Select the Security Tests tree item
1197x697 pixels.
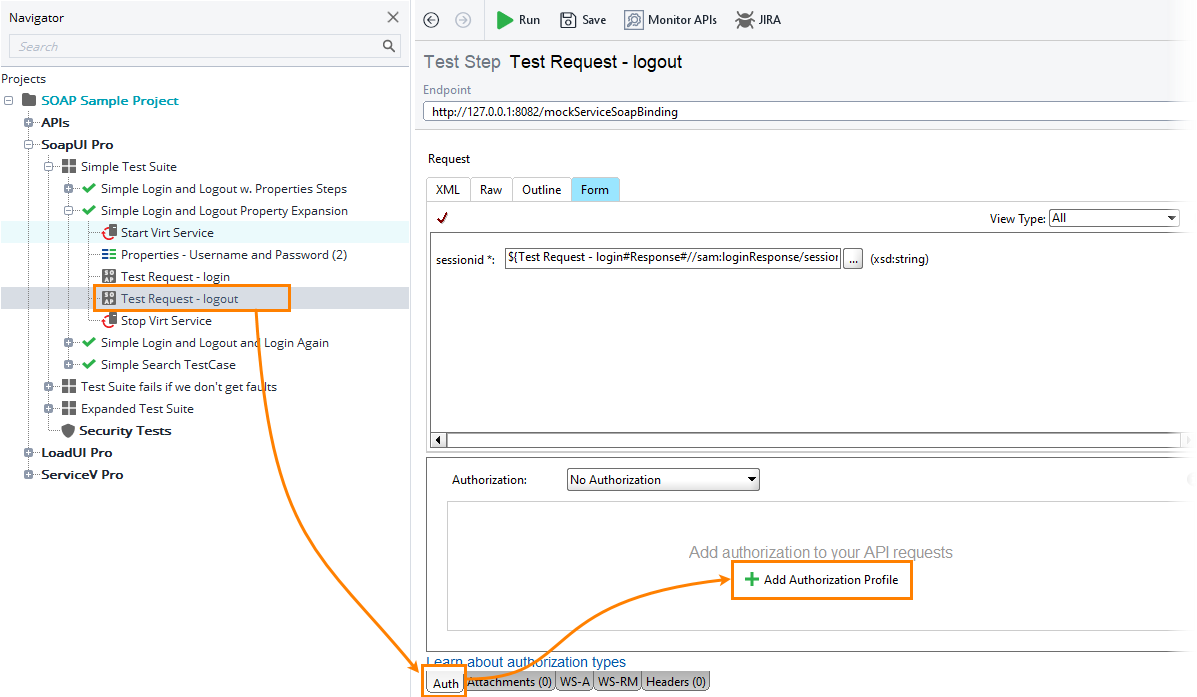coord(125,431)
